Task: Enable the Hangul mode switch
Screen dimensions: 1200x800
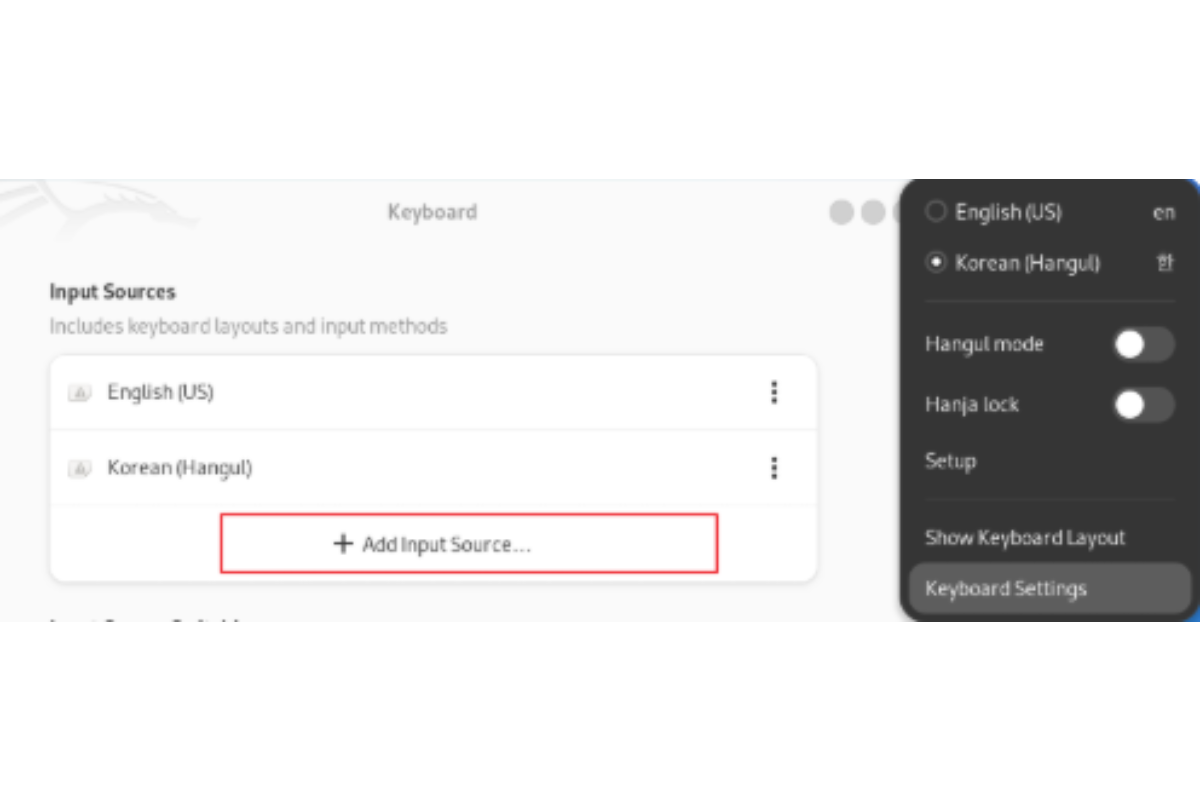Action: pyautogui.click(x=1143, y=345)
